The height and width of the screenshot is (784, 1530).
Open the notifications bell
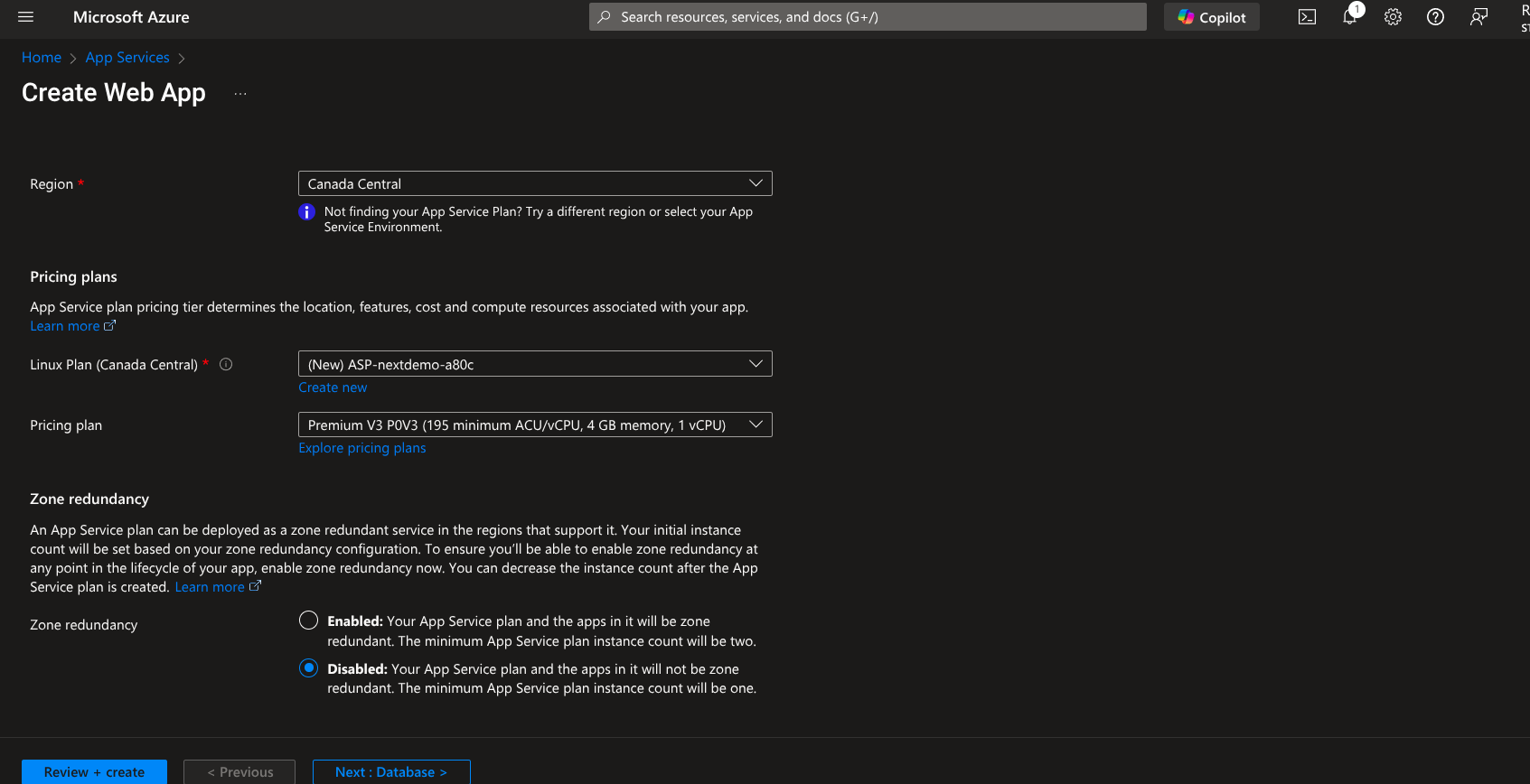pos(1350,16)
